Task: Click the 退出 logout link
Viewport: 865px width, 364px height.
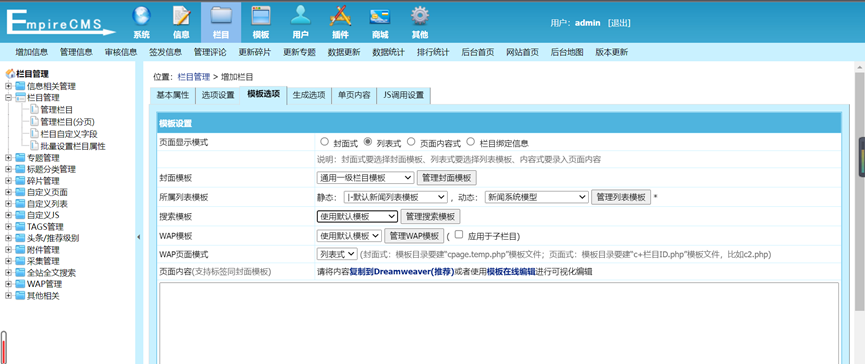Action: [619, 23]
